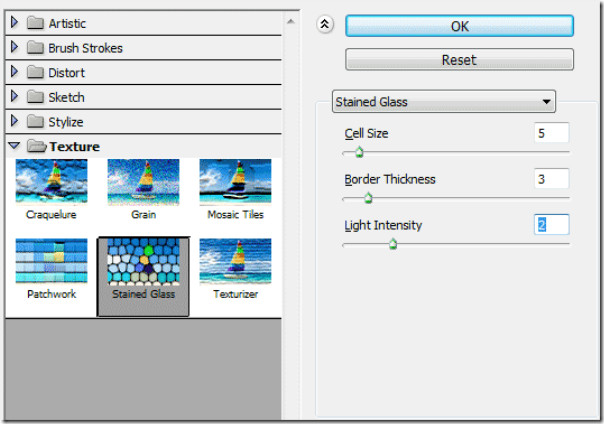Click the Light Intensity slider handle
Viewport: 604px width, 424px height.
393,244
